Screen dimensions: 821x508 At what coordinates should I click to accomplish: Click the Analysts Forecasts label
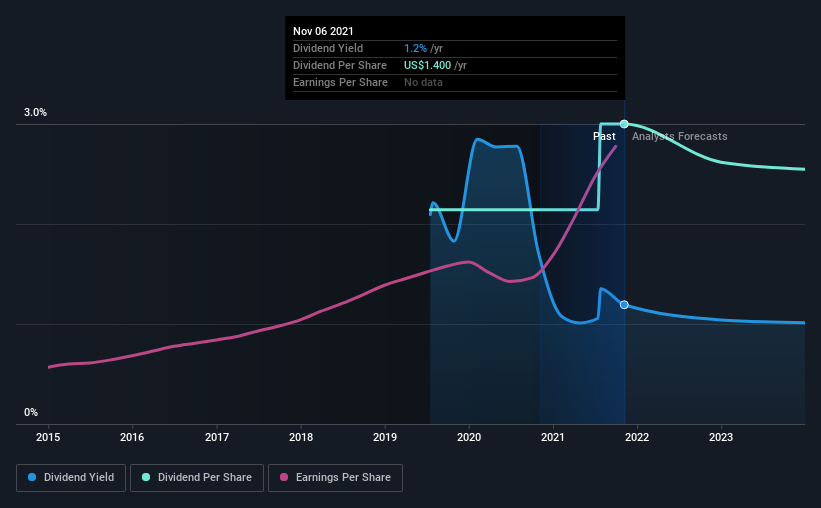tap(680, 136)
